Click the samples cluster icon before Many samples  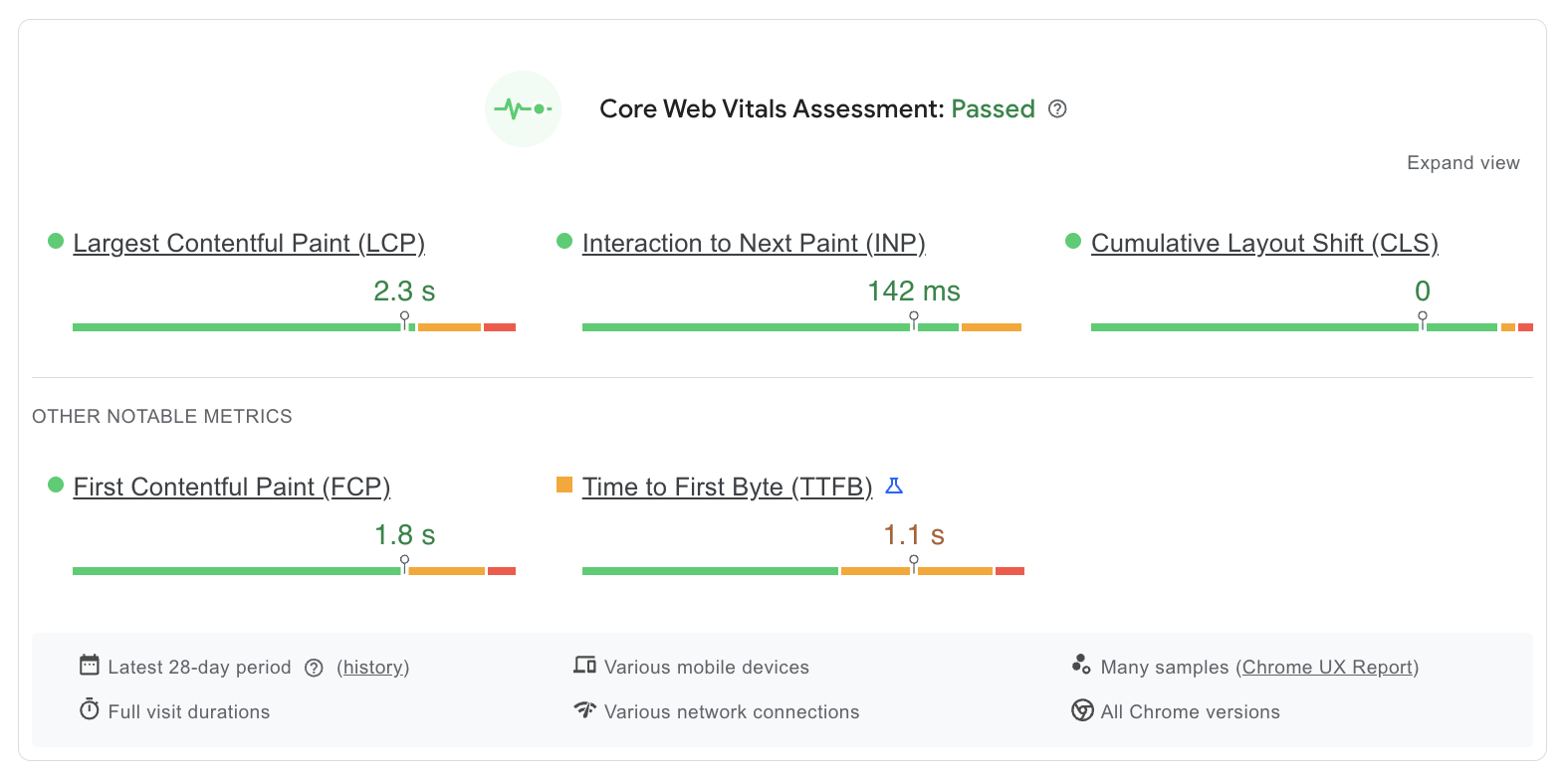(x=1082, y=665)
